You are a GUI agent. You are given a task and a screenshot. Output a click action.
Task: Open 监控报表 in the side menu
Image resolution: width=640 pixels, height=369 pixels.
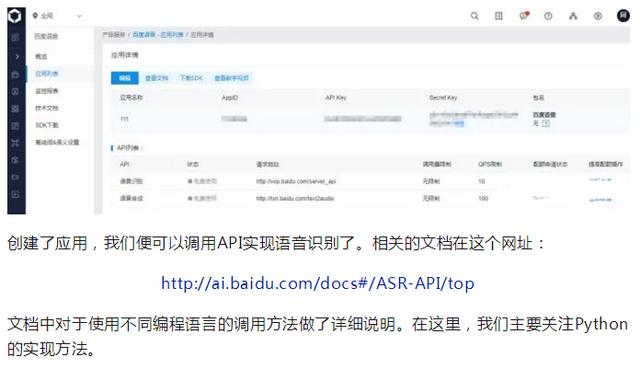47,91
